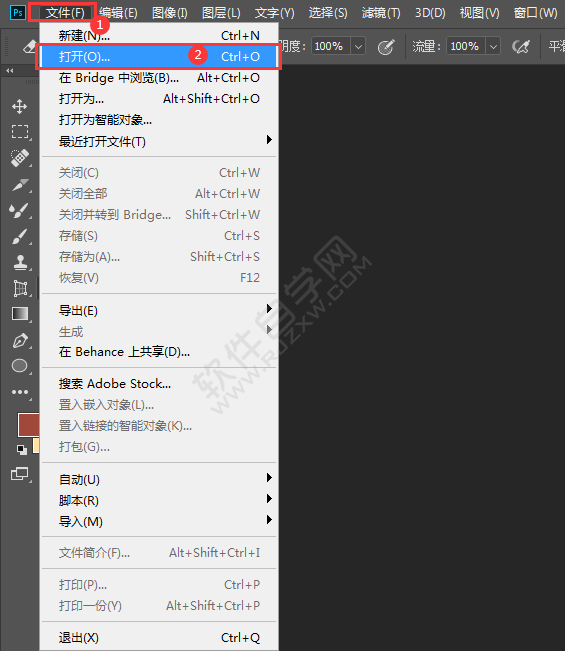Open the opacity 100% dropdown arrow
Viewport: 565px width, 651px height.
[358, 46]
